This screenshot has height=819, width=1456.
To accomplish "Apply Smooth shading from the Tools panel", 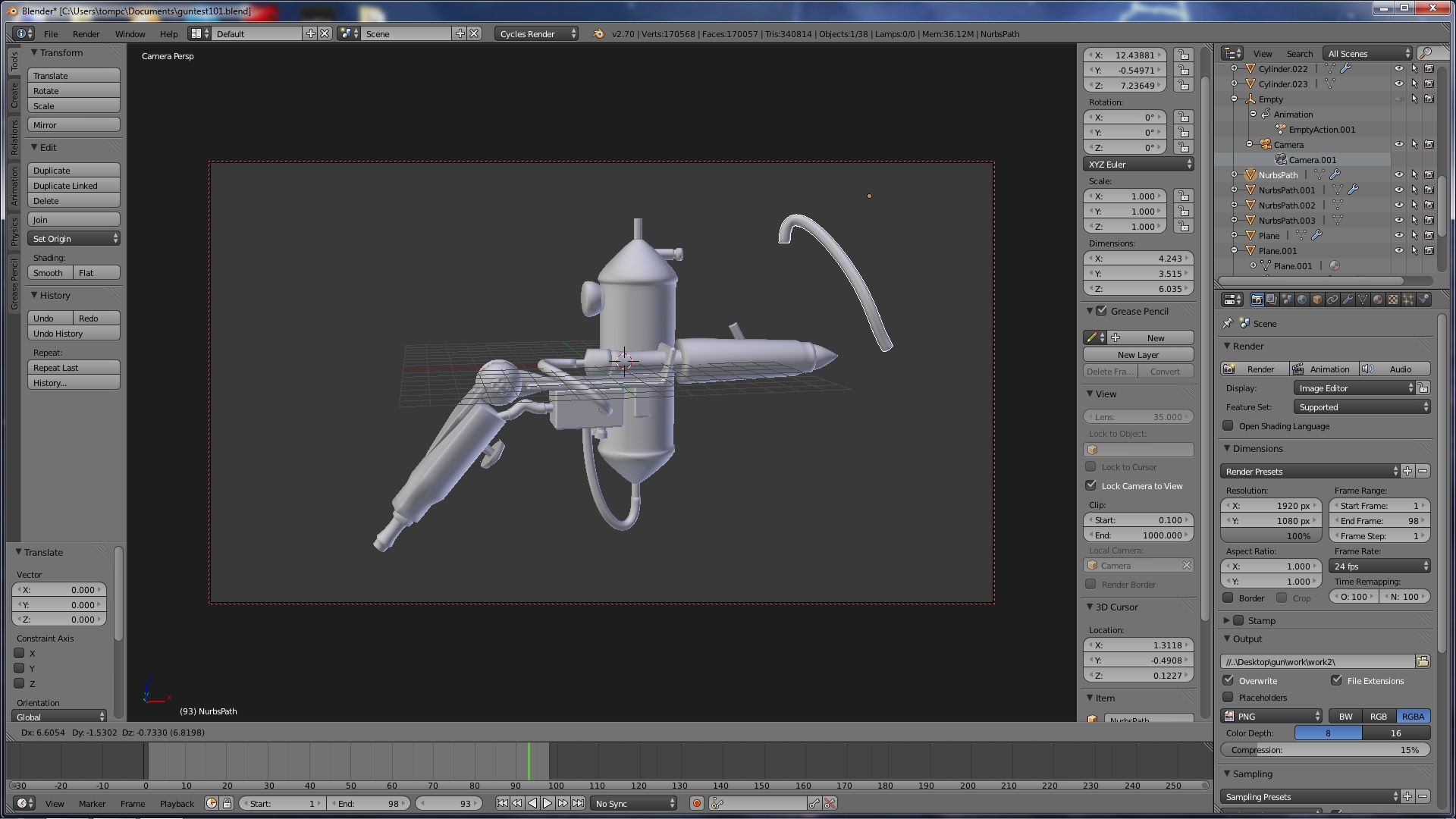I will pyautogui.click(x=49, y=272).
